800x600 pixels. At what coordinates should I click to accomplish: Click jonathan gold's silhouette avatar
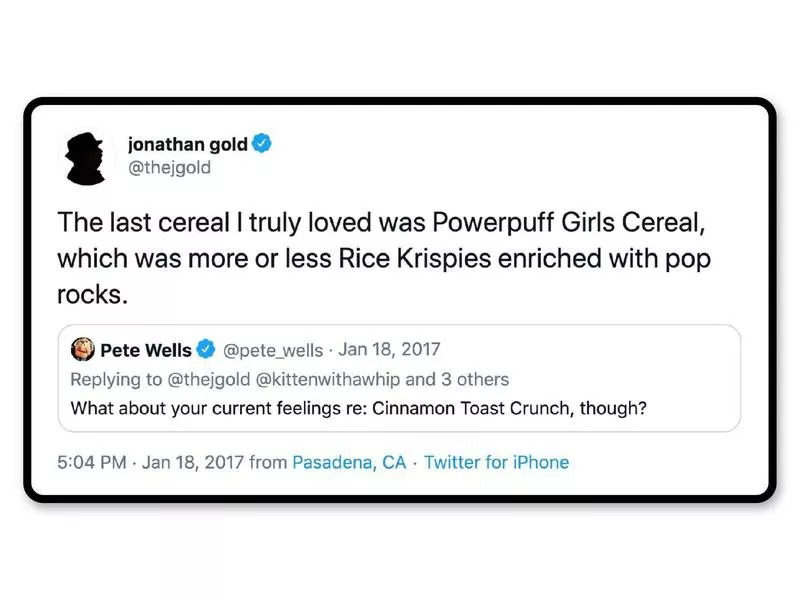(x=88, y=157)
